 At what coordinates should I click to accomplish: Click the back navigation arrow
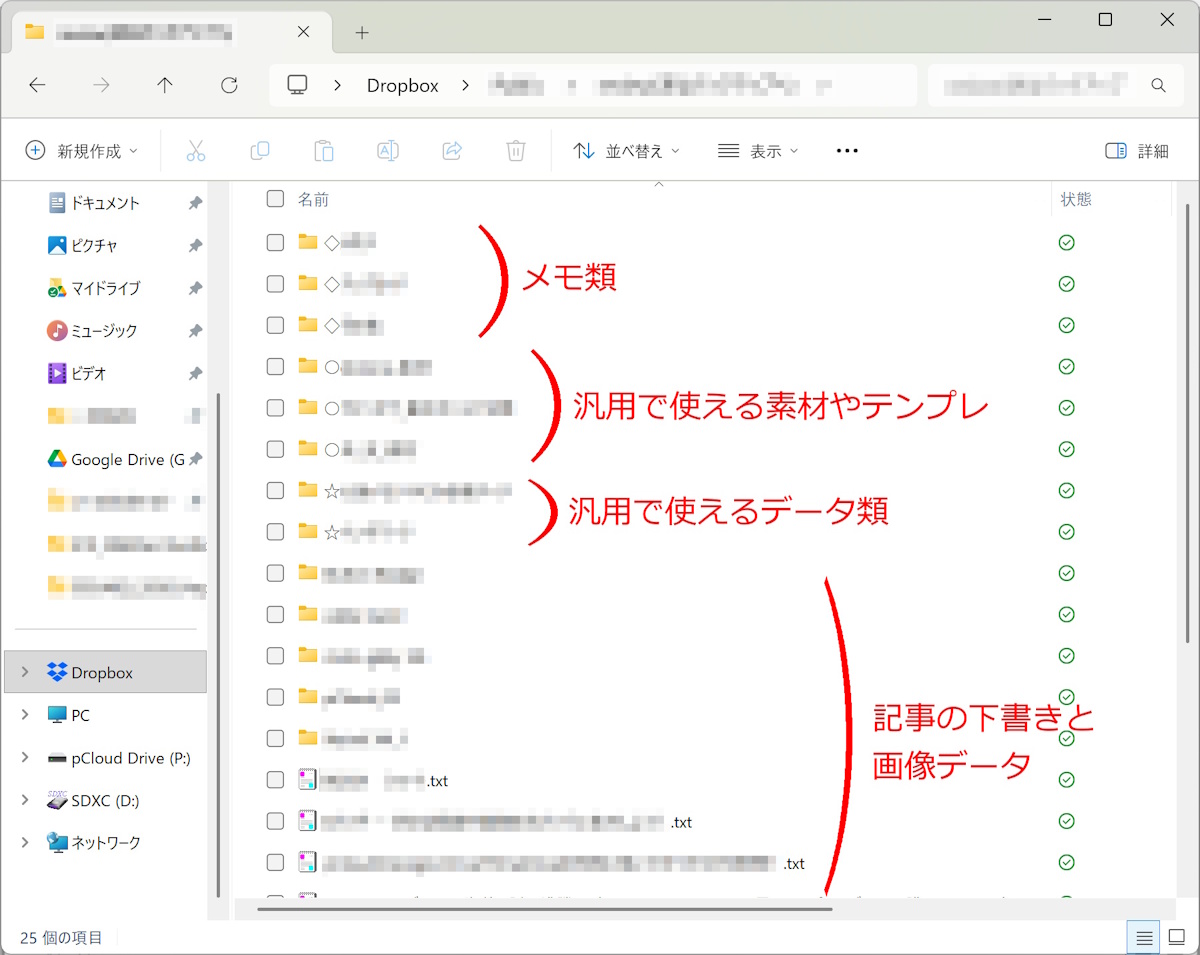(x=37, y=85)
